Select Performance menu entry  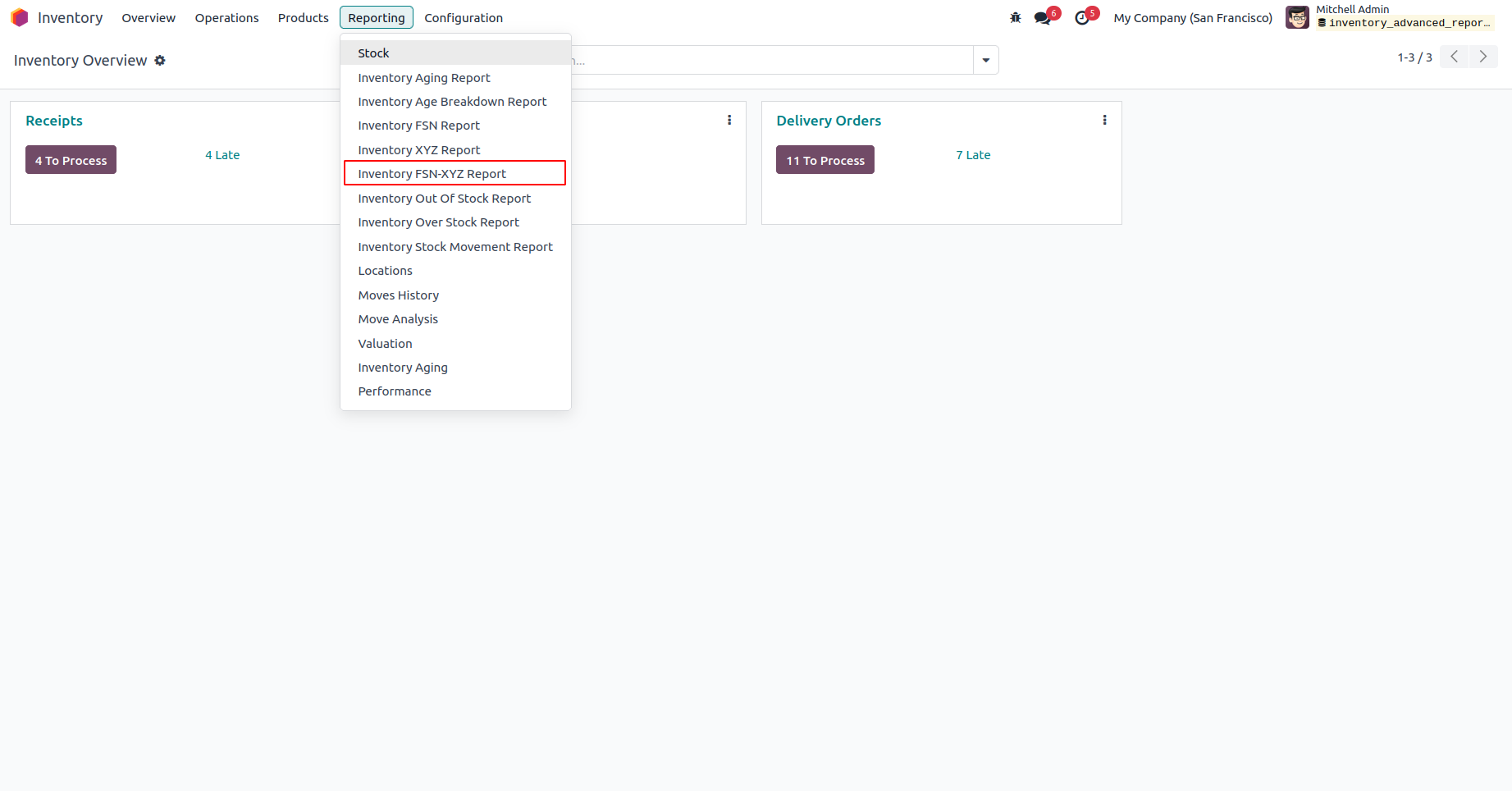point(455,391)
